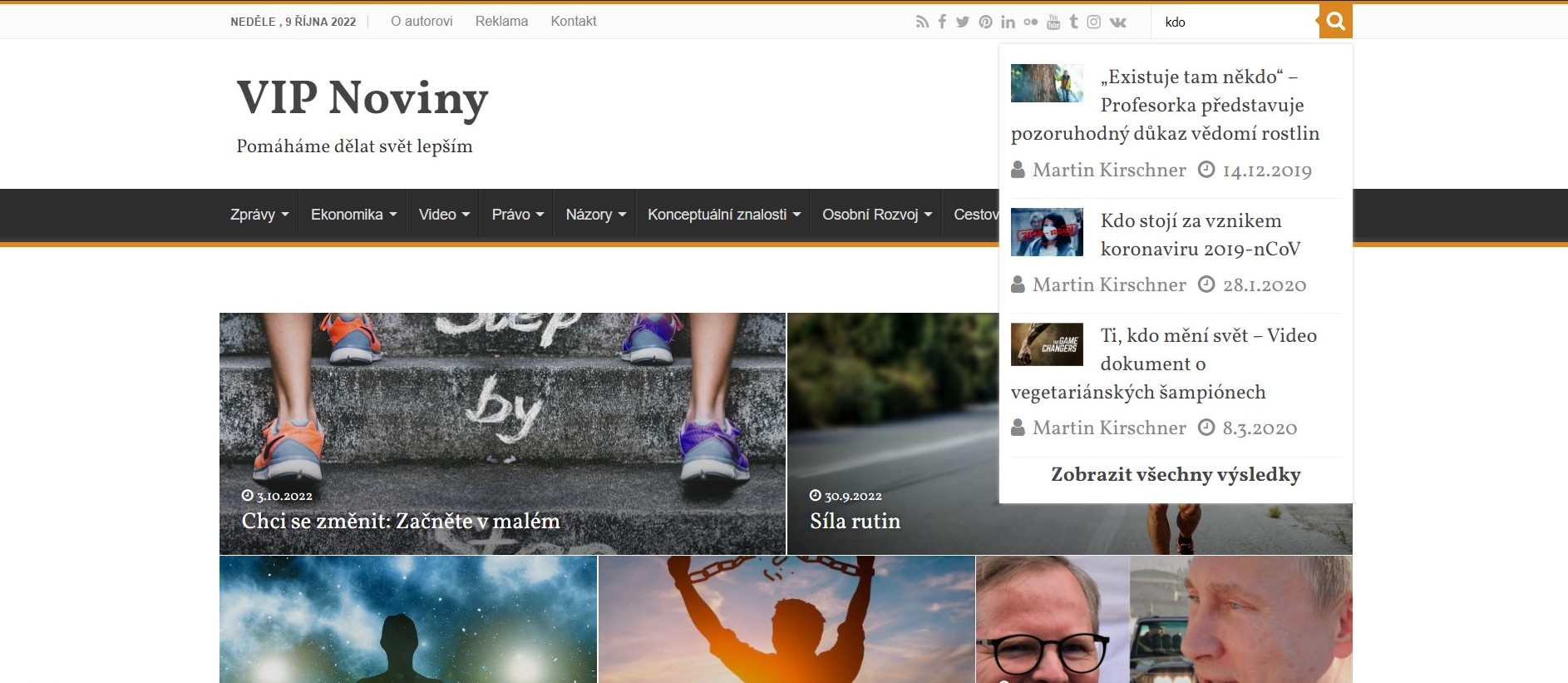Expand the Video menu
The height and width of the screenshot is (683, 1568).
pyautogui.click(x=444, y=215)
